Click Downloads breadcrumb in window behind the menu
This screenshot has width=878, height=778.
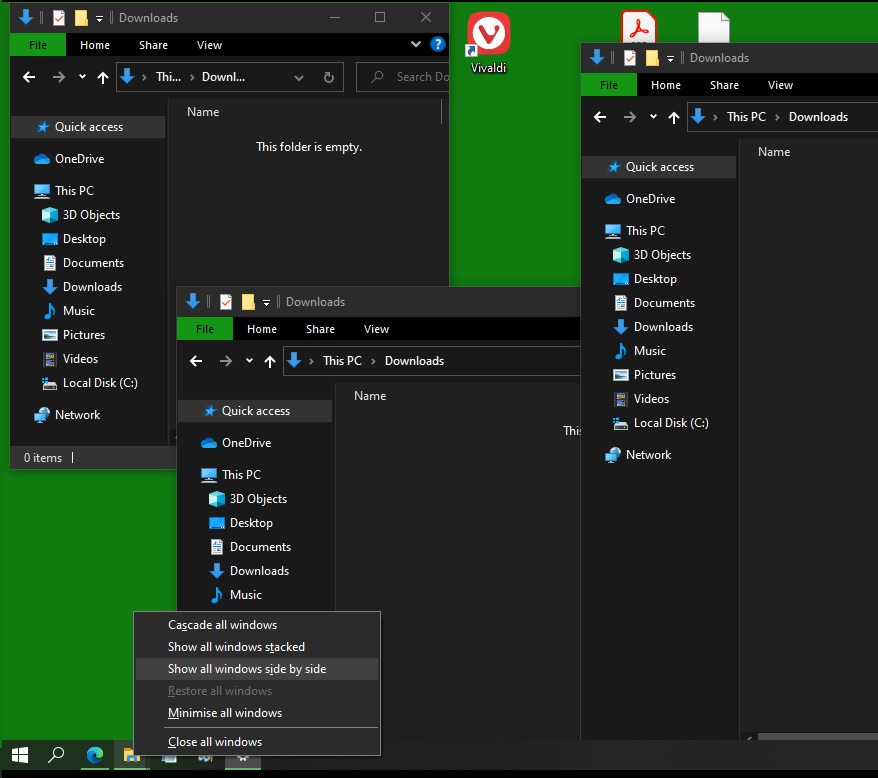pyautogui.click(x=414, y=361)
